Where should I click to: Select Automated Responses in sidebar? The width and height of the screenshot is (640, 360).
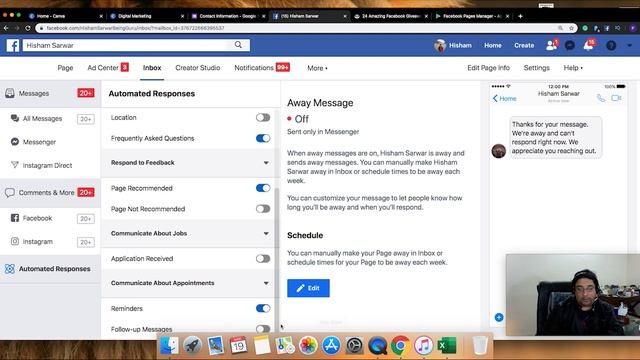[50, 269]
